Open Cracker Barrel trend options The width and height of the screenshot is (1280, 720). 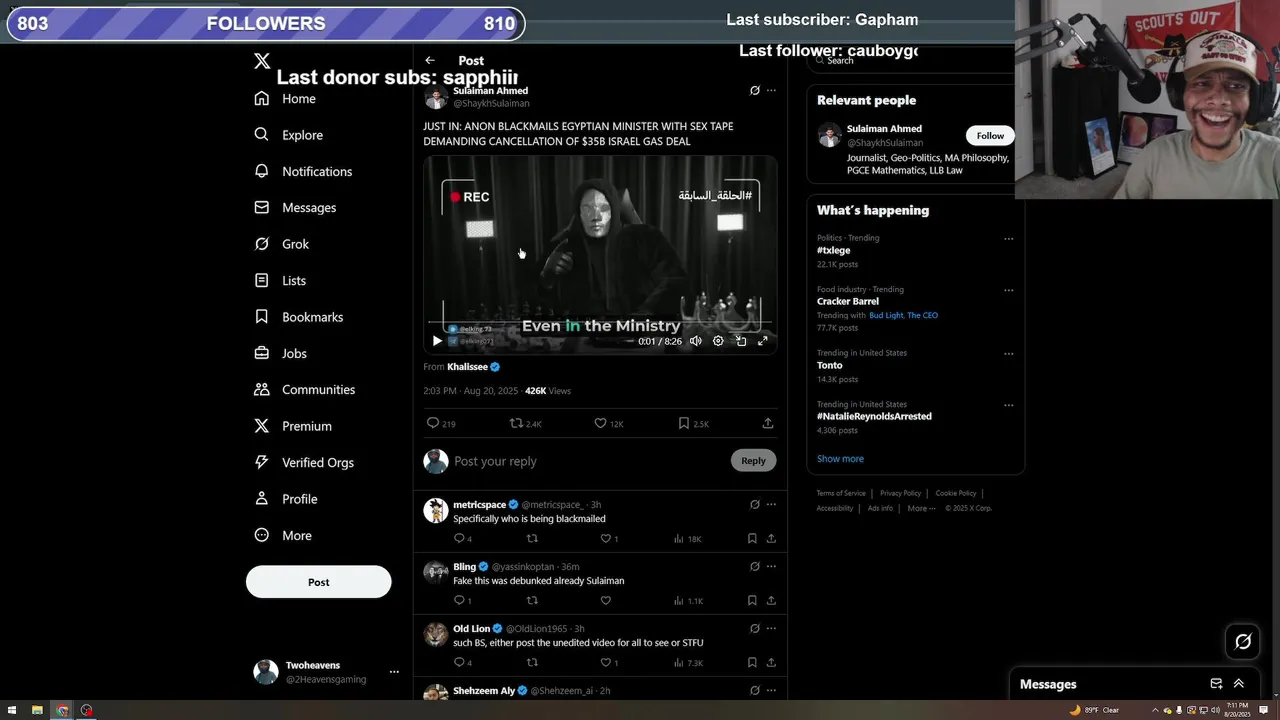click(1008, 290)
